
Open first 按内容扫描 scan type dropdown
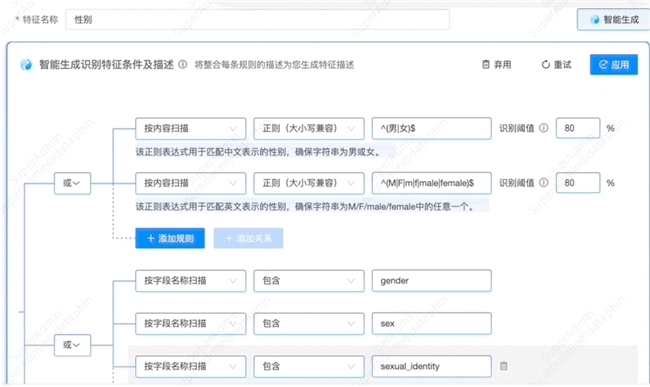tap(190, 128)
